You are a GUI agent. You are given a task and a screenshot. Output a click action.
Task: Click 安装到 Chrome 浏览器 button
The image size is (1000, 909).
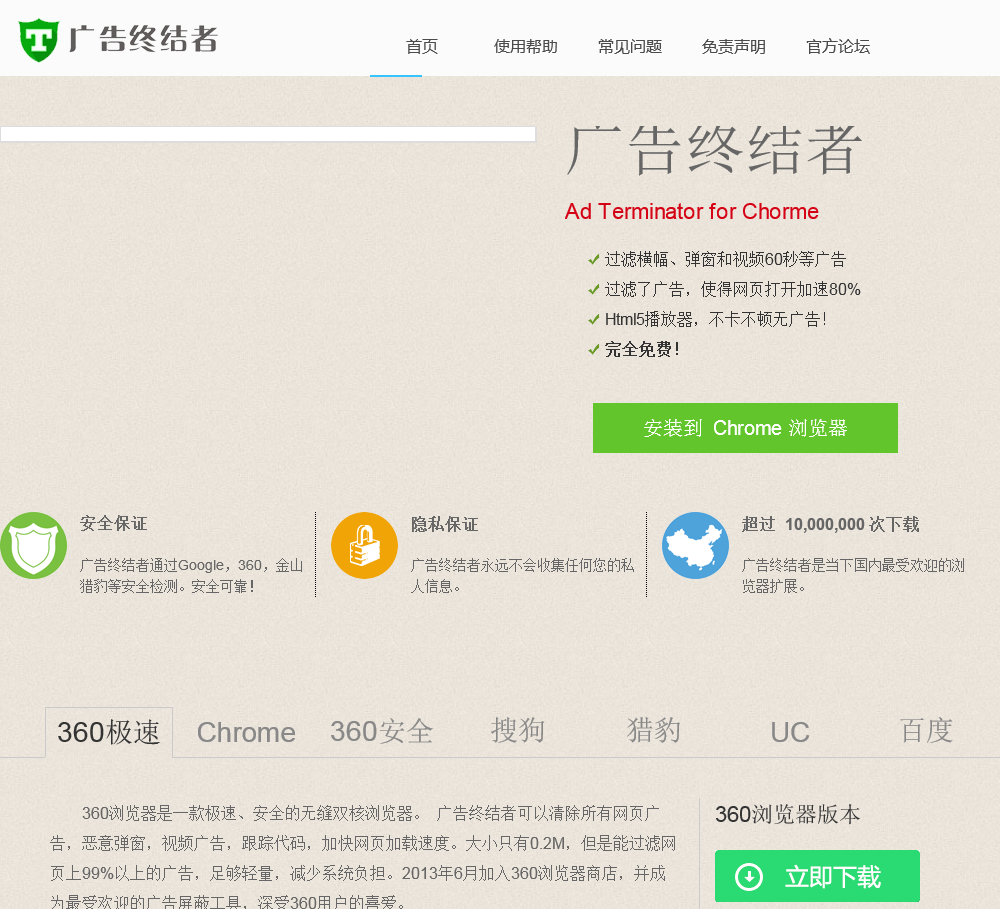[x=745, y=428]
